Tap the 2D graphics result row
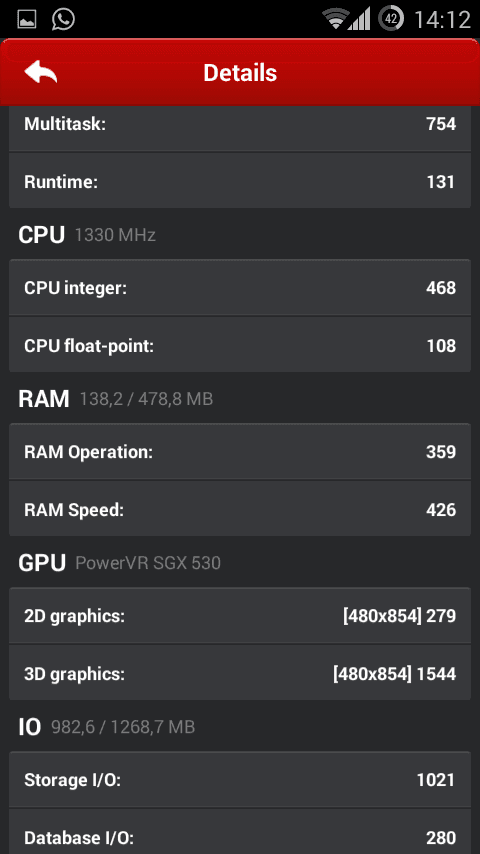 point(240,615)
